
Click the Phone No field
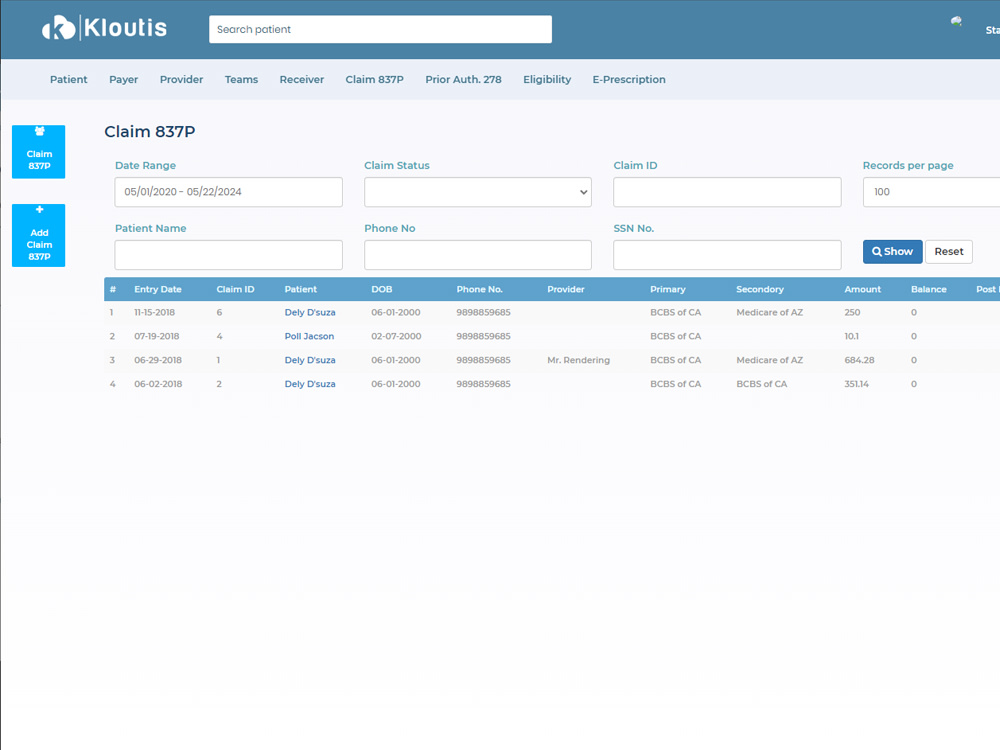(x=478, y=254)
